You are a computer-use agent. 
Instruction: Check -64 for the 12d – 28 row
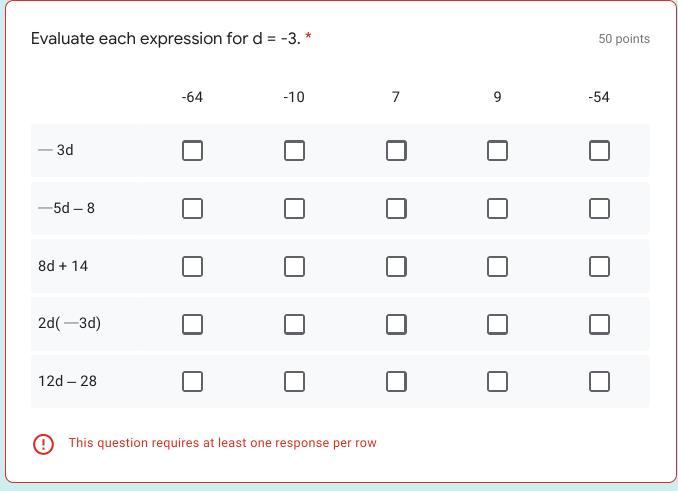click(193, 381)
